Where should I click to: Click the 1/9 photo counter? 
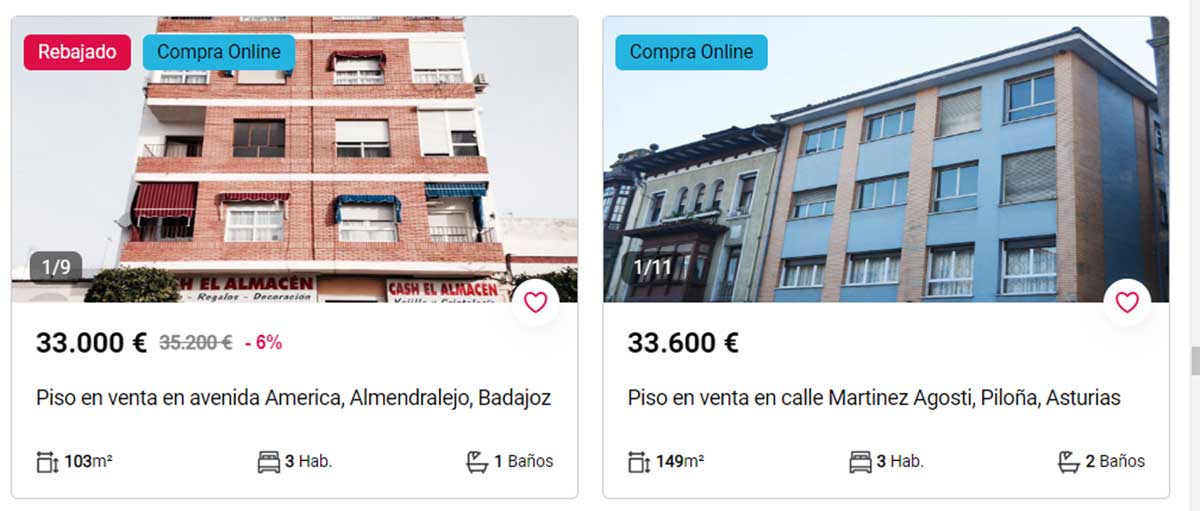(x=56, y=268)
